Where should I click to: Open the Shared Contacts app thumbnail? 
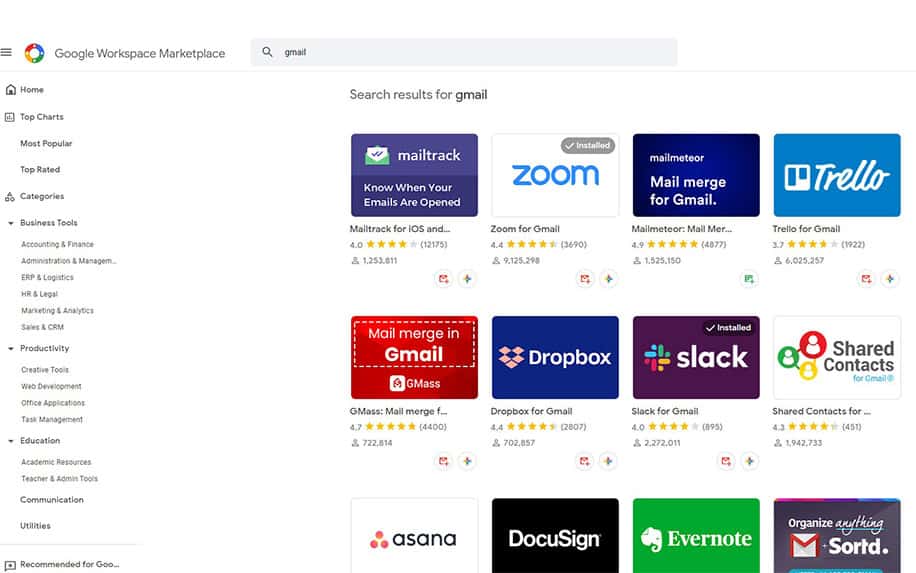pyautogui.click(x=837, y=357)
